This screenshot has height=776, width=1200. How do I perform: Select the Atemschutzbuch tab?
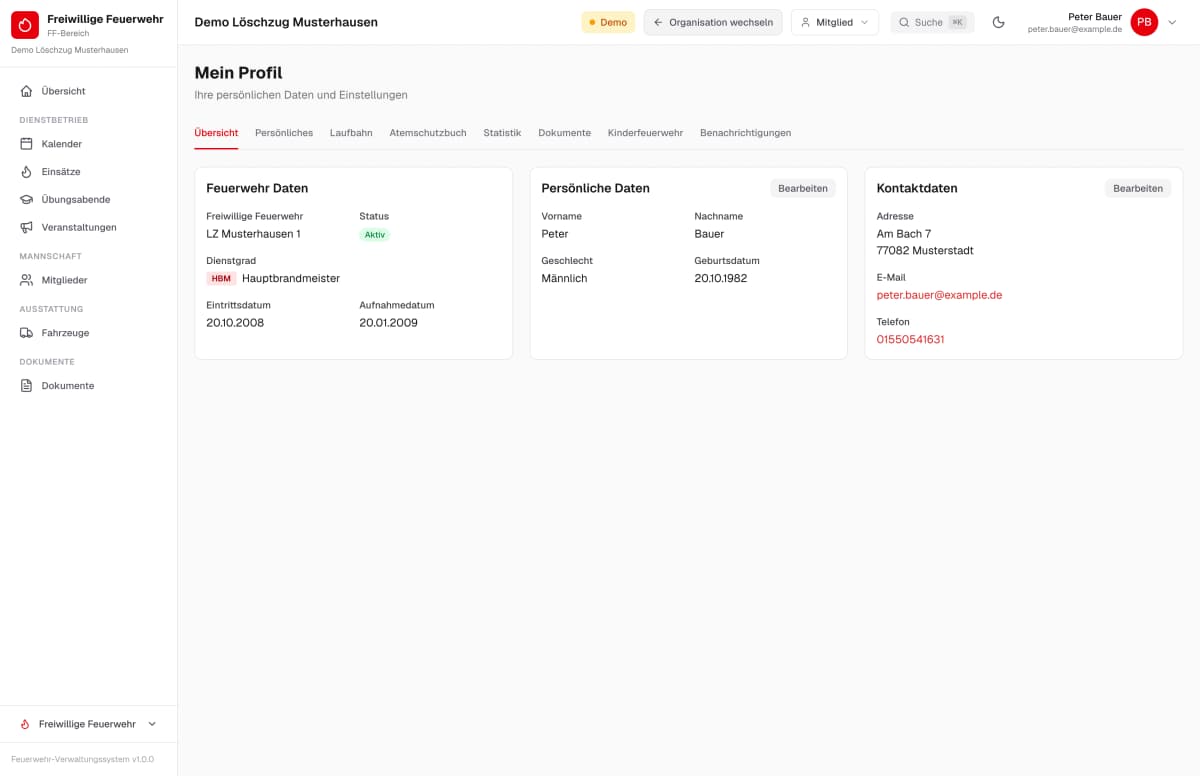[428, 133]
